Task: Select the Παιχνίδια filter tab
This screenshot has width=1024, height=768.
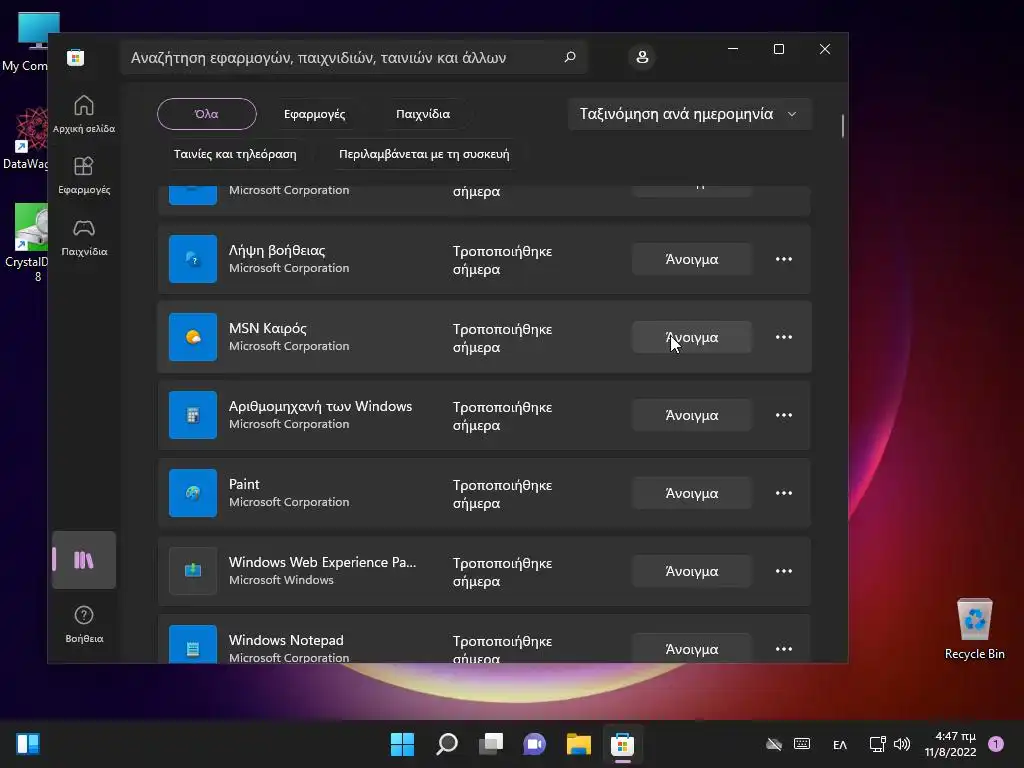Action: [423, 114]
